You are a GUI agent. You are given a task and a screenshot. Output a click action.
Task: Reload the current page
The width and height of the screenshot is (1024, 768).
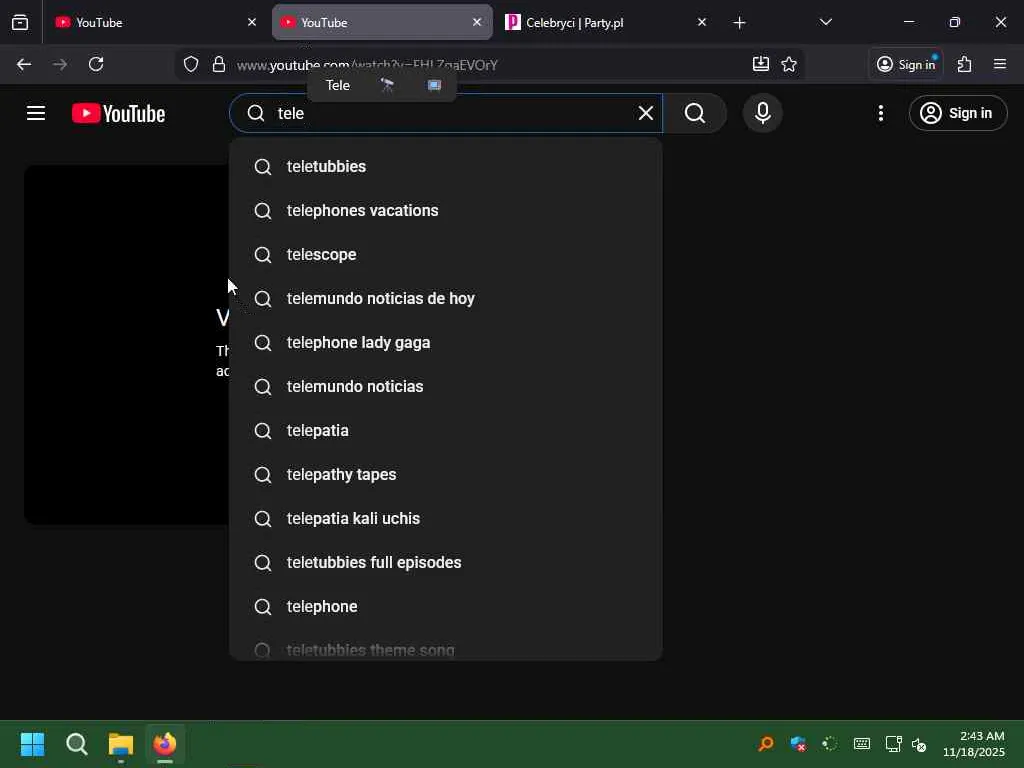point(96,64)
